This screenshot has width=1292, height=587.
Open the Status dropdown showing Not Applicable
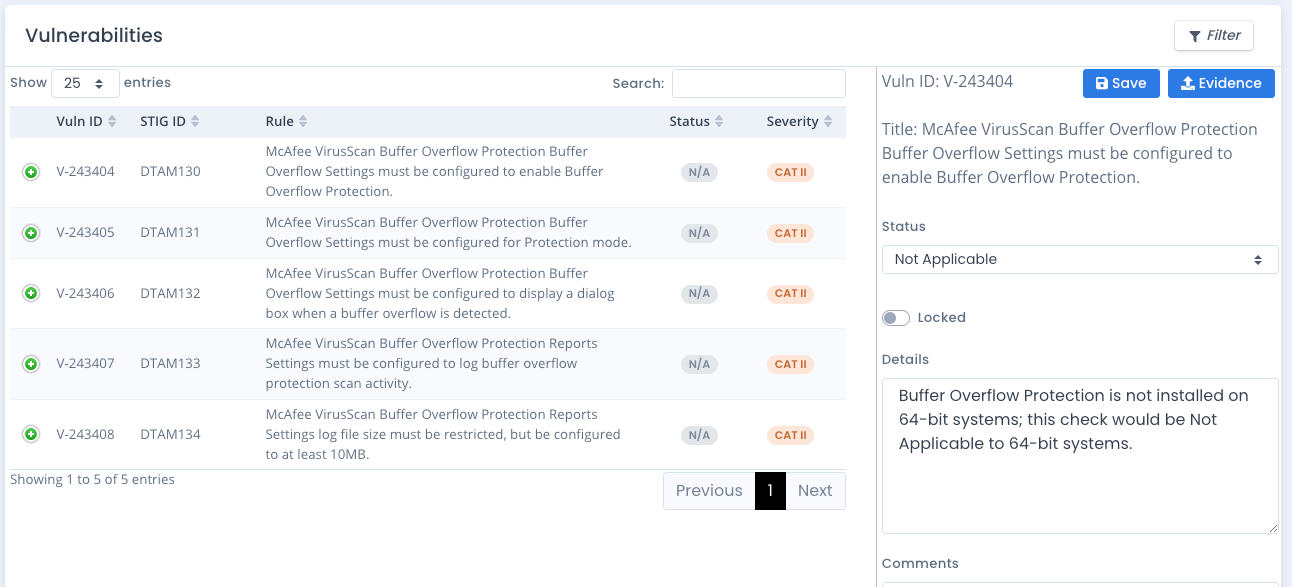coord(1080,259)
